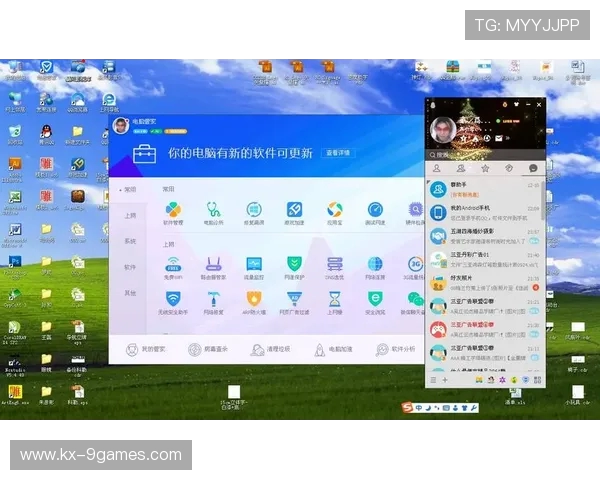Open the QQ penguin desktop shortcut
The height and width of the screenshot is (480, 600).
pyautogui.click(x=46, y=136)
